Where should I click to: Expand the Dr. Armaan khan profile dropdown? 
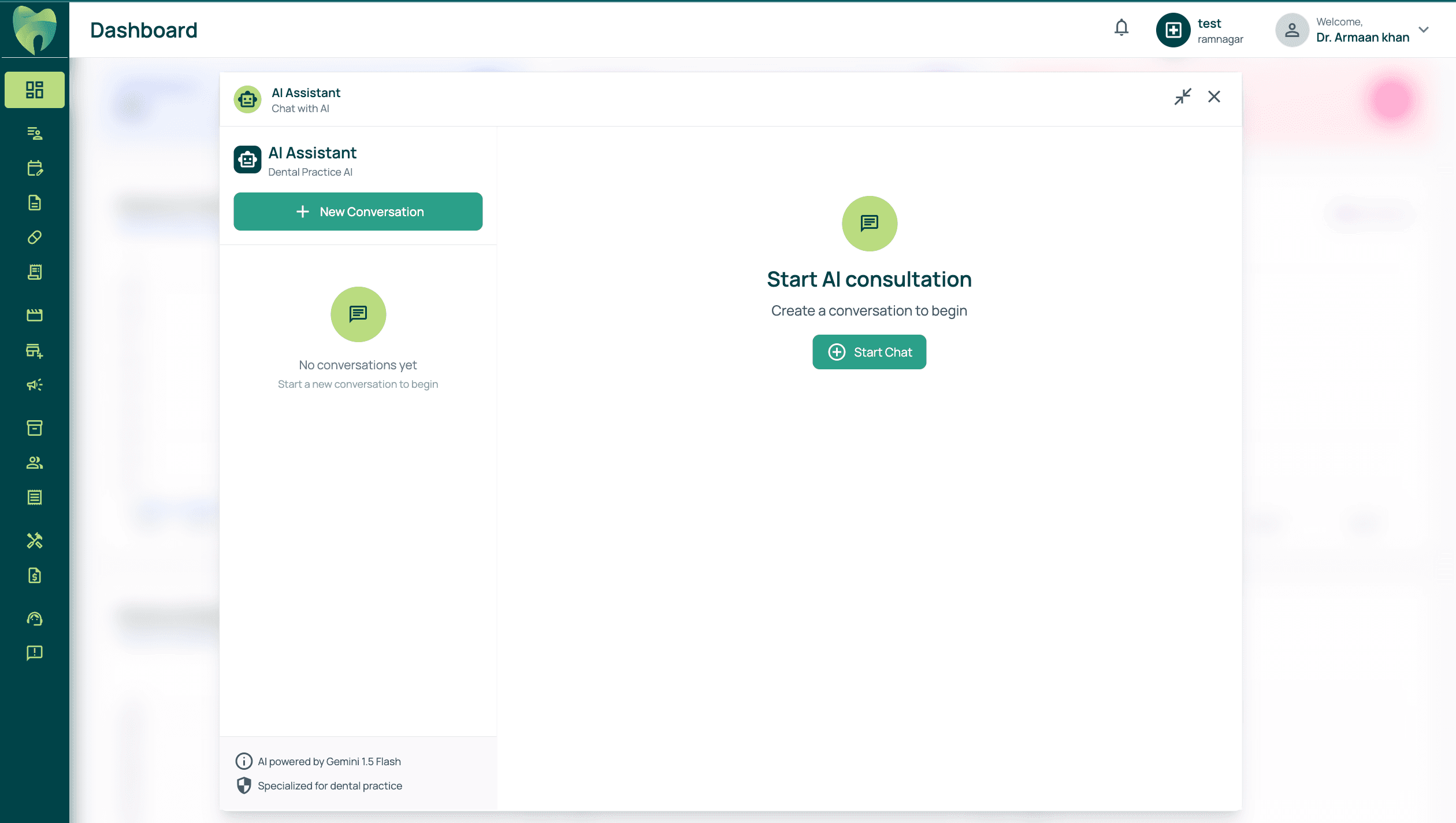[1424, 29]
